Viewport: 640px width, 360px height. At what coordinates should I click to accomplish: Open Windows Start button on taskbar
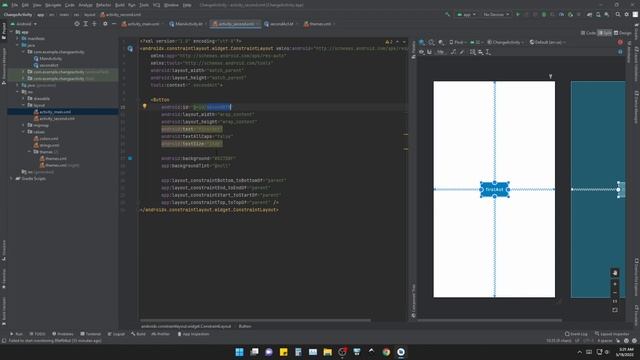[240, 352]
